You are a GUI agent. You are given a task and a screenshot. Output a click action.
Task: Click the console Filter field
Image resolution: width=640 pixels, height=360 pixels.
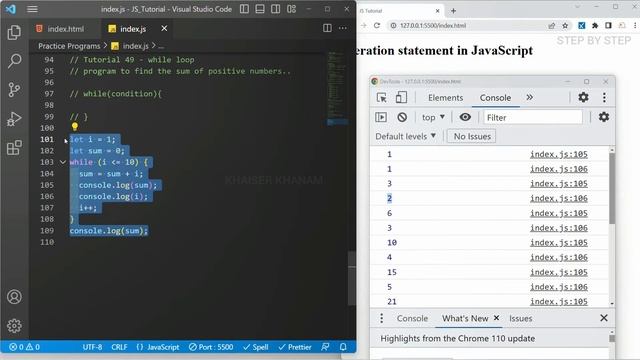tap(533, 117)
